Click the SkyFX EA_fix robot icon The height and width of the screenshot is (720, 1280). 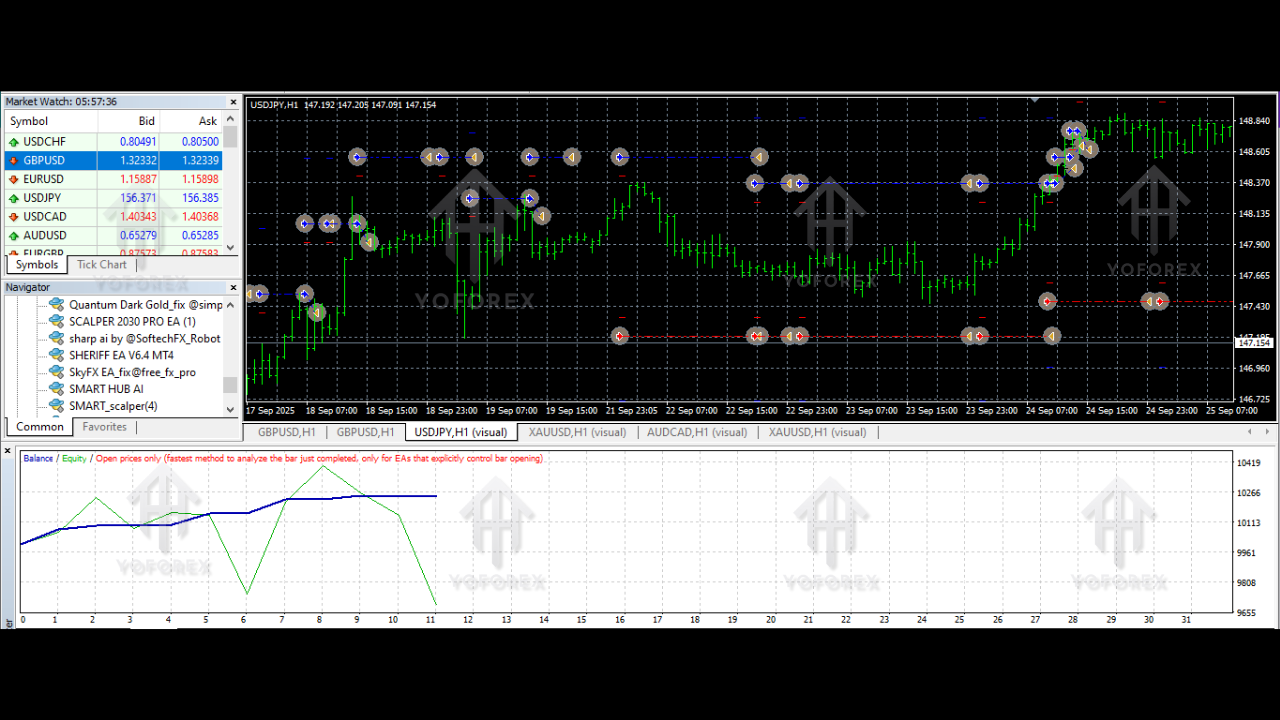56,371
